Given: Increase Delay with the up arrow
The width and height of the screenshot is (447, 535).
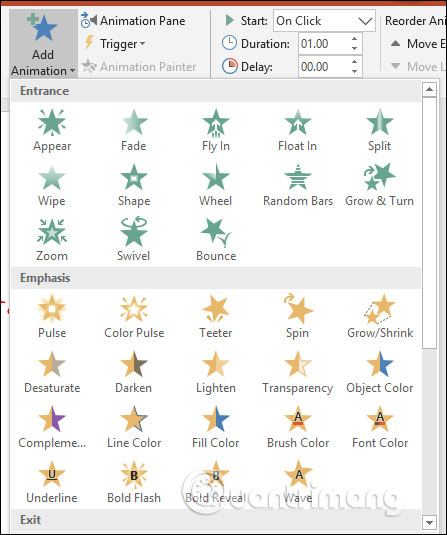Looking at the screenshot, I should click(x=355, y=61).
